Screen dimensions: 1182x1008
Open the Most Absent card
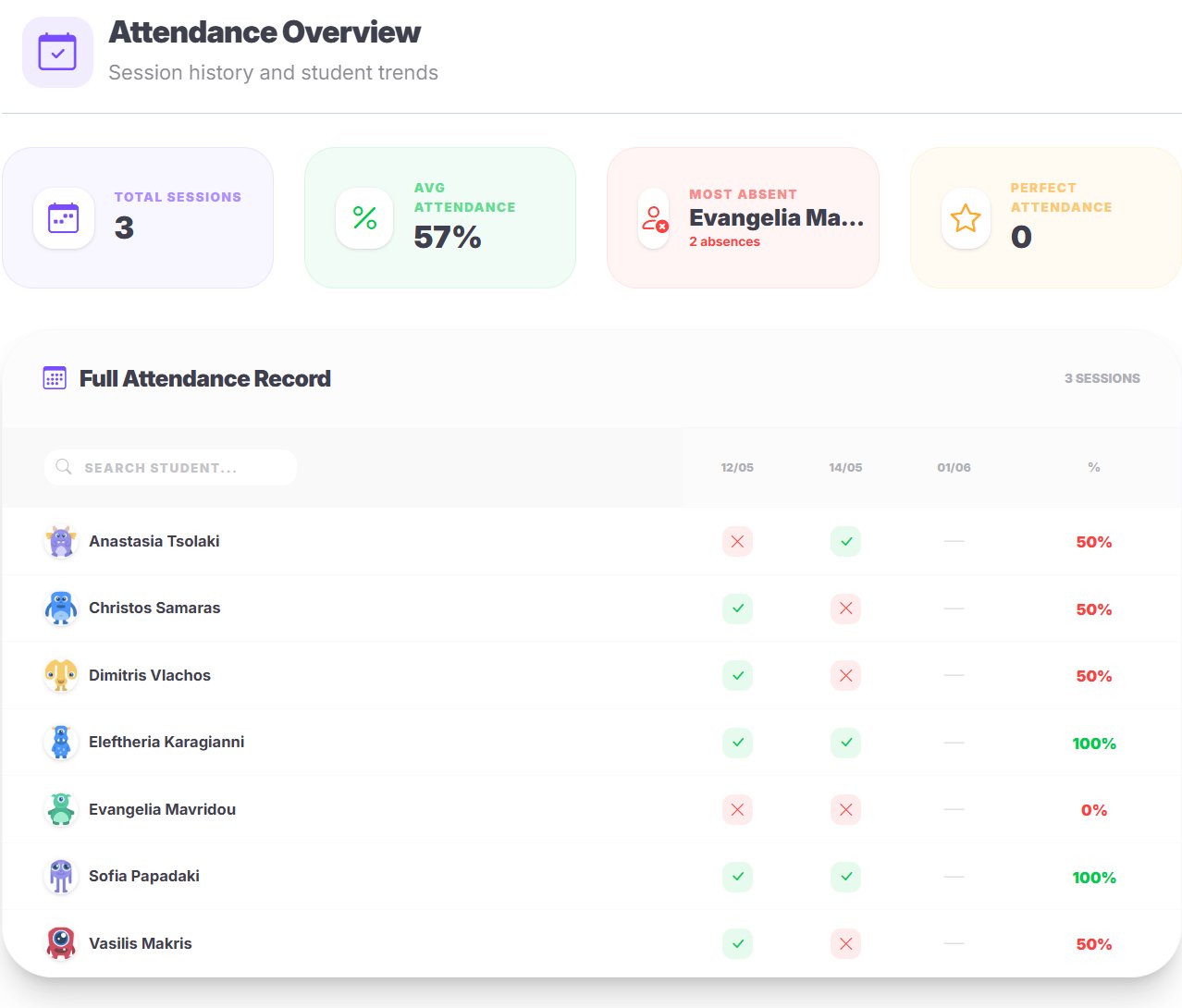(x=743, y=218)
